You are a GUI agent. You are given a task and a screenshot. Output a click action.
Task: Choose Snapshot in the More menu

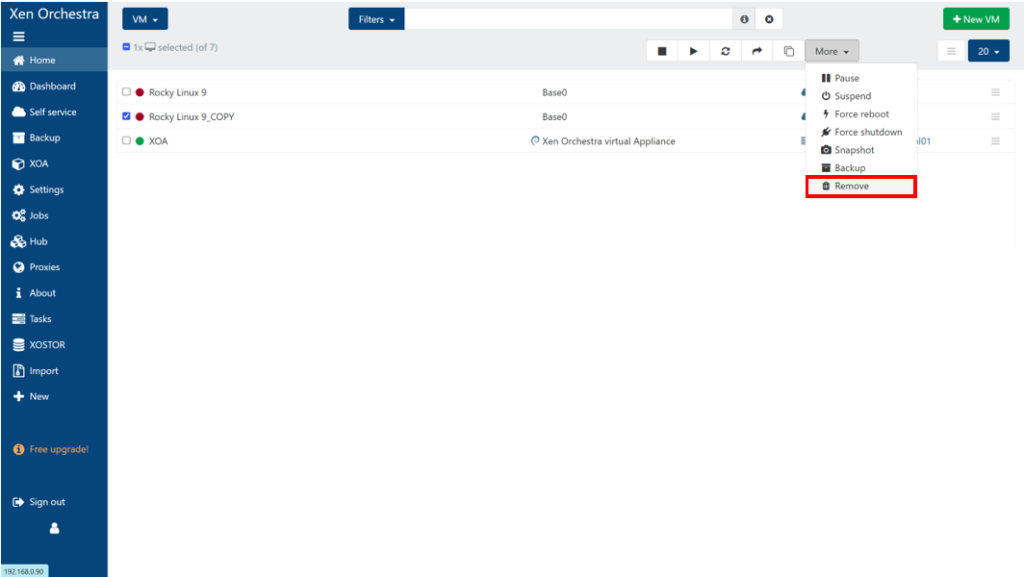tap(853, 150)
